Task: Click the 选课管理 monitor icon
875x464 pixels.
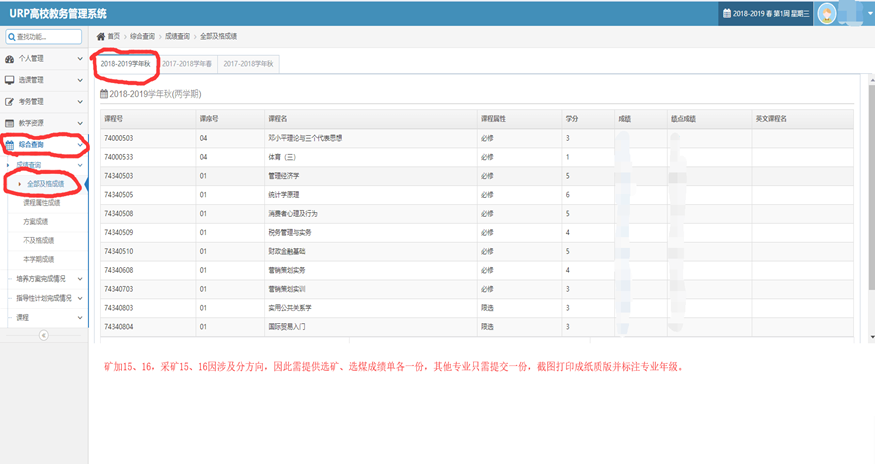Action: tap(10, 80)
